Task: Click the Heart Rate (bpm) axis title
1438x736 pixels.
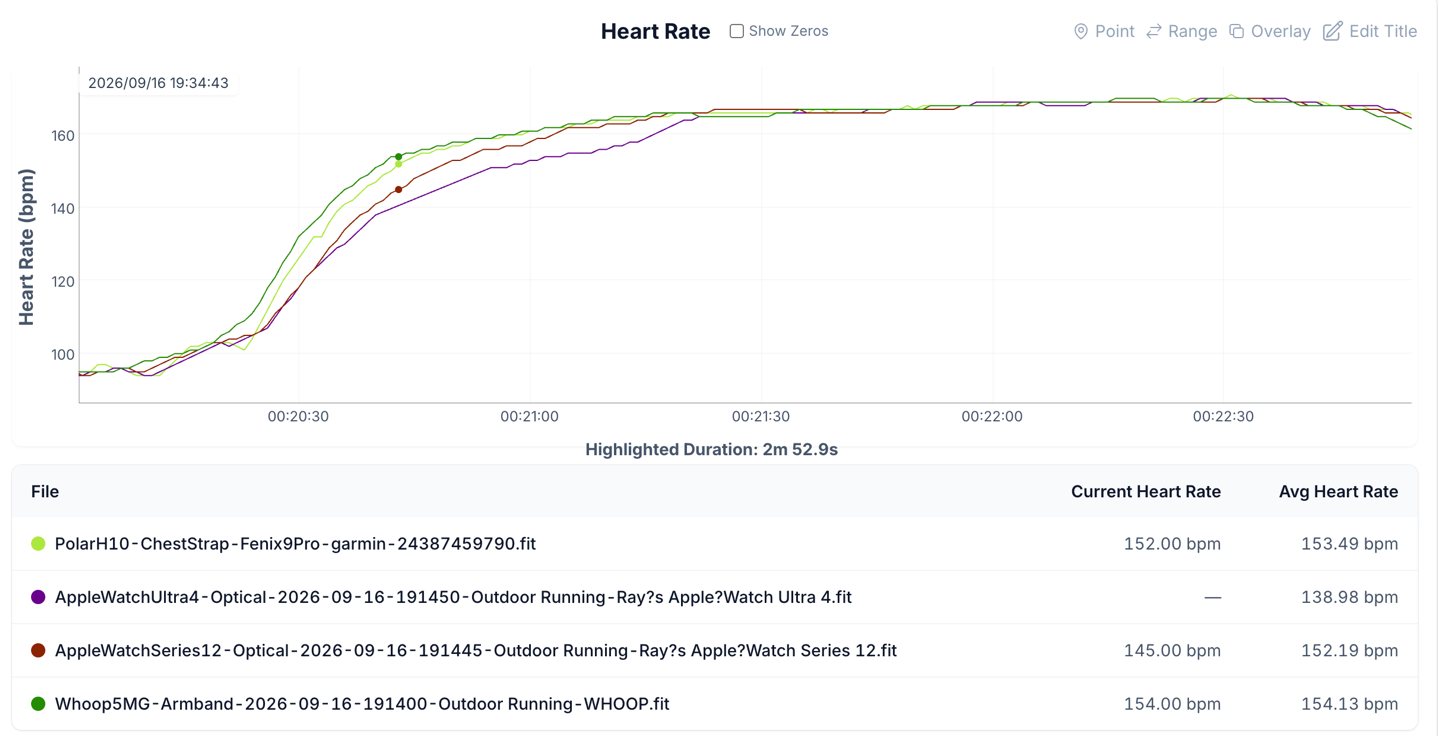Action: (x=26, y=247)
